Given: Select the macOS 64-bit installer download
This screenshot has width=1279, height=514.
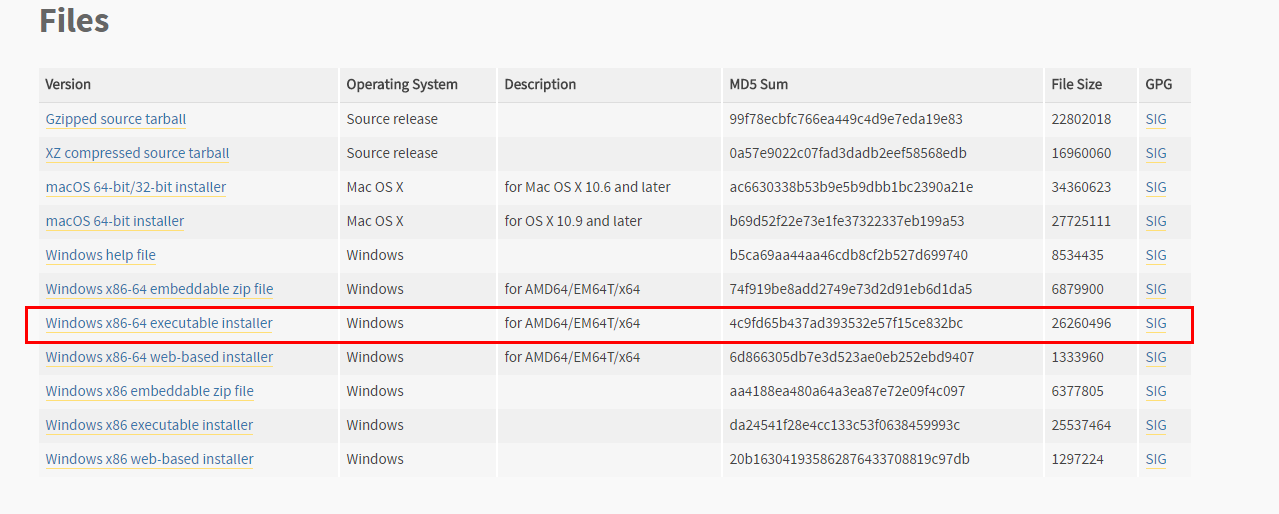Looking at the screenshot, I should tap(115, 221).
